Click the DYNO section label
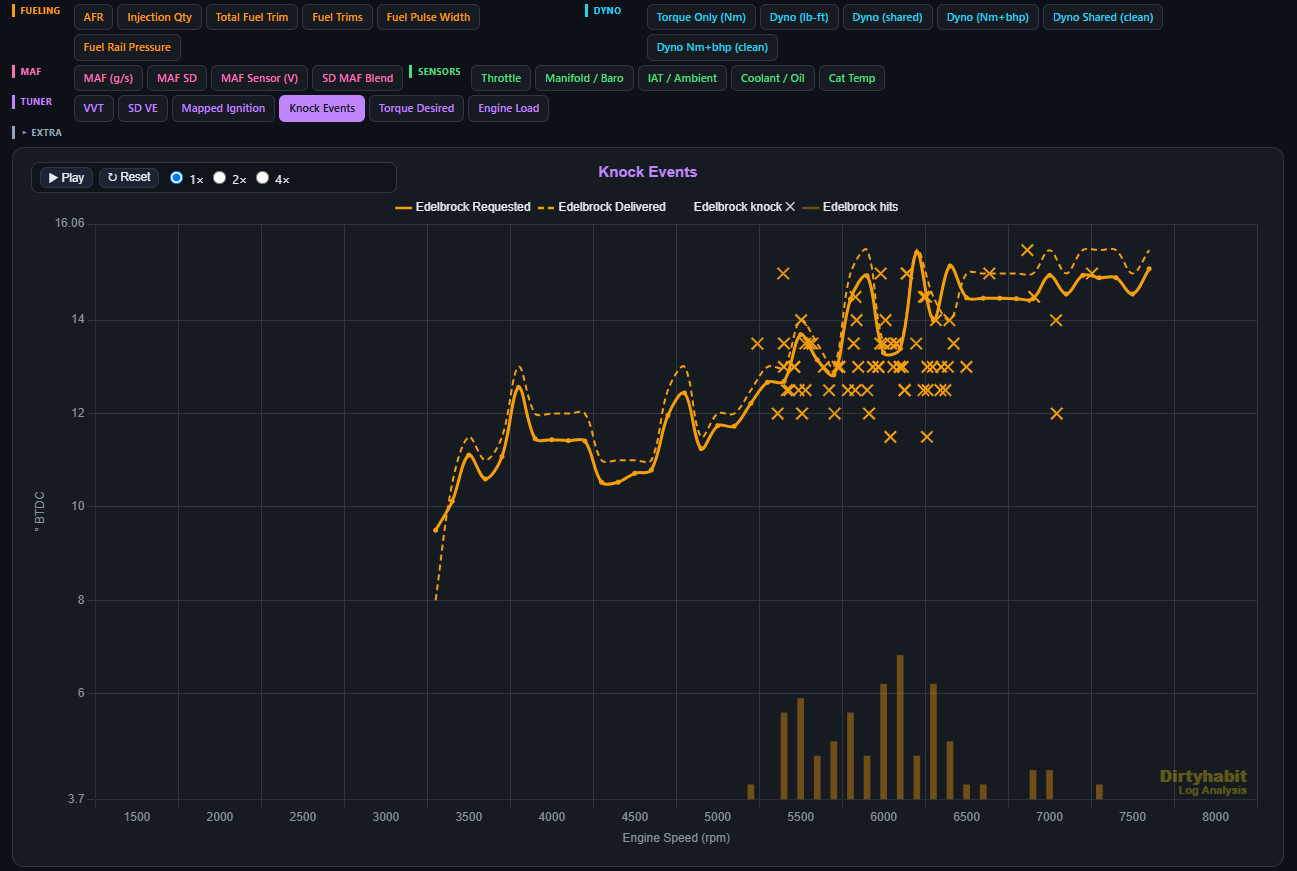This screenshot has height=871, width=1297. pyautogui.click(x=607, y=10)
